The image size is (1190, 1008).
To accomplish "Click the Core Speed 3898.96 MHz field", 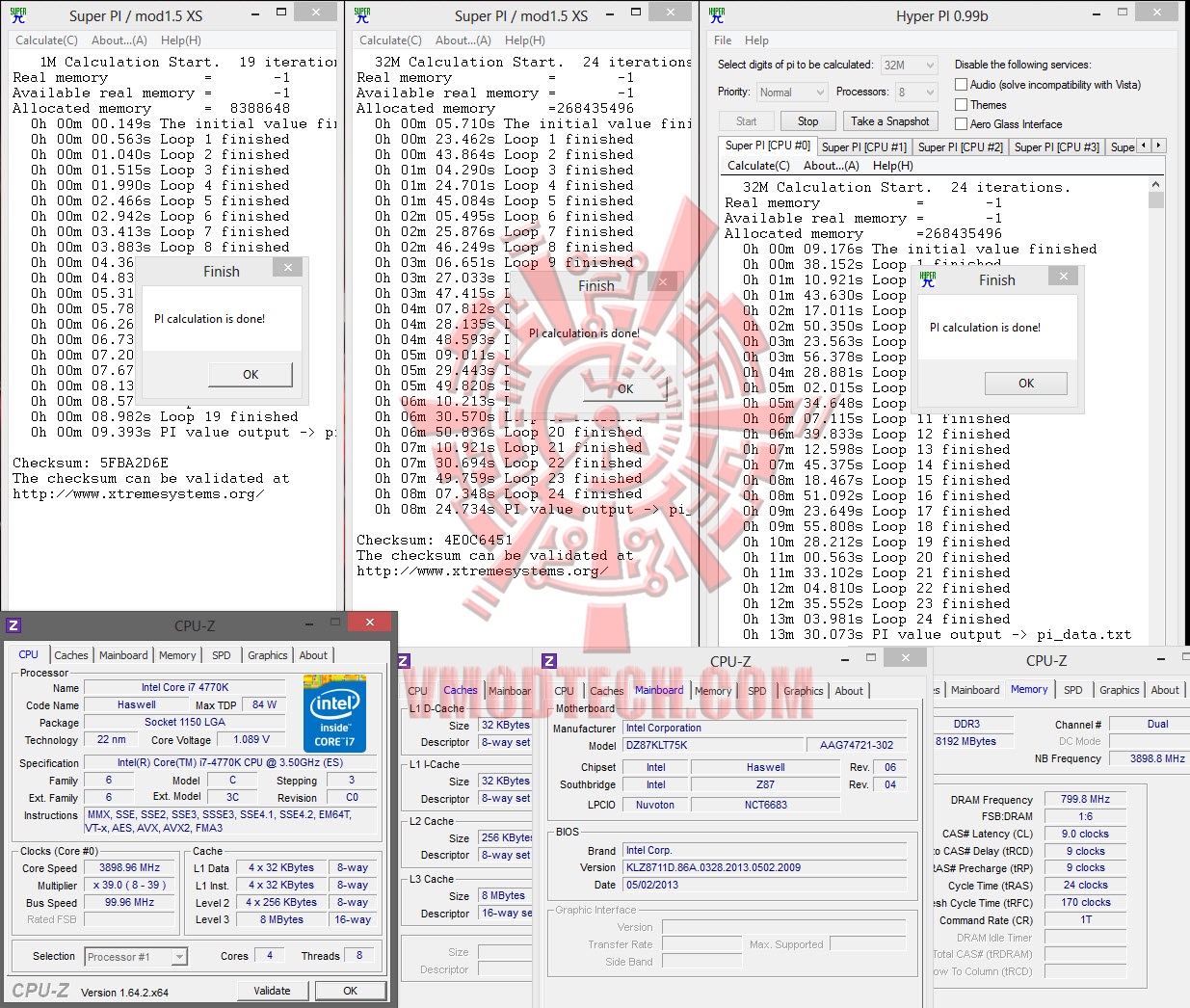I will click(129, 867).
